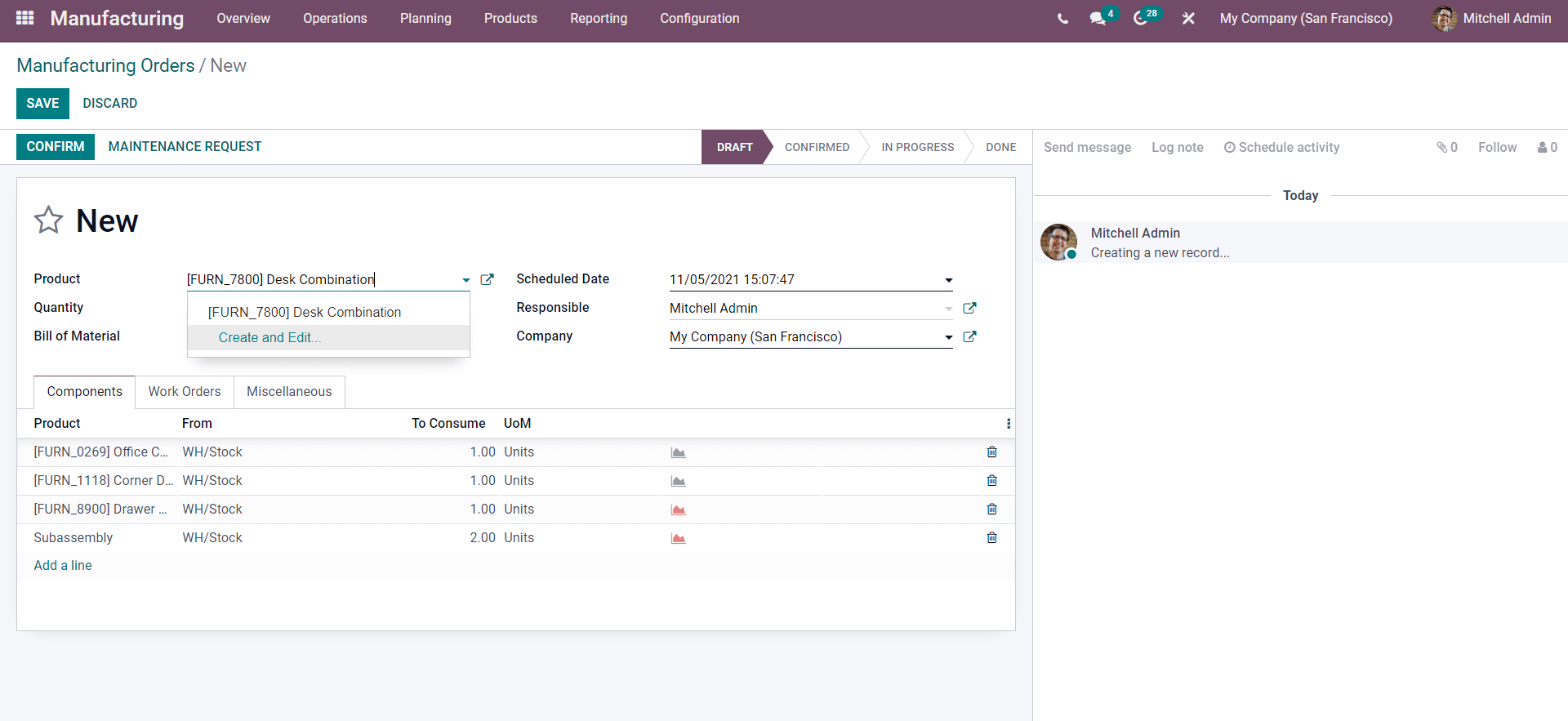Viewport: 1568px width, 721px height.
Task: Open external link for Product field
Action: tap(487, 279)
